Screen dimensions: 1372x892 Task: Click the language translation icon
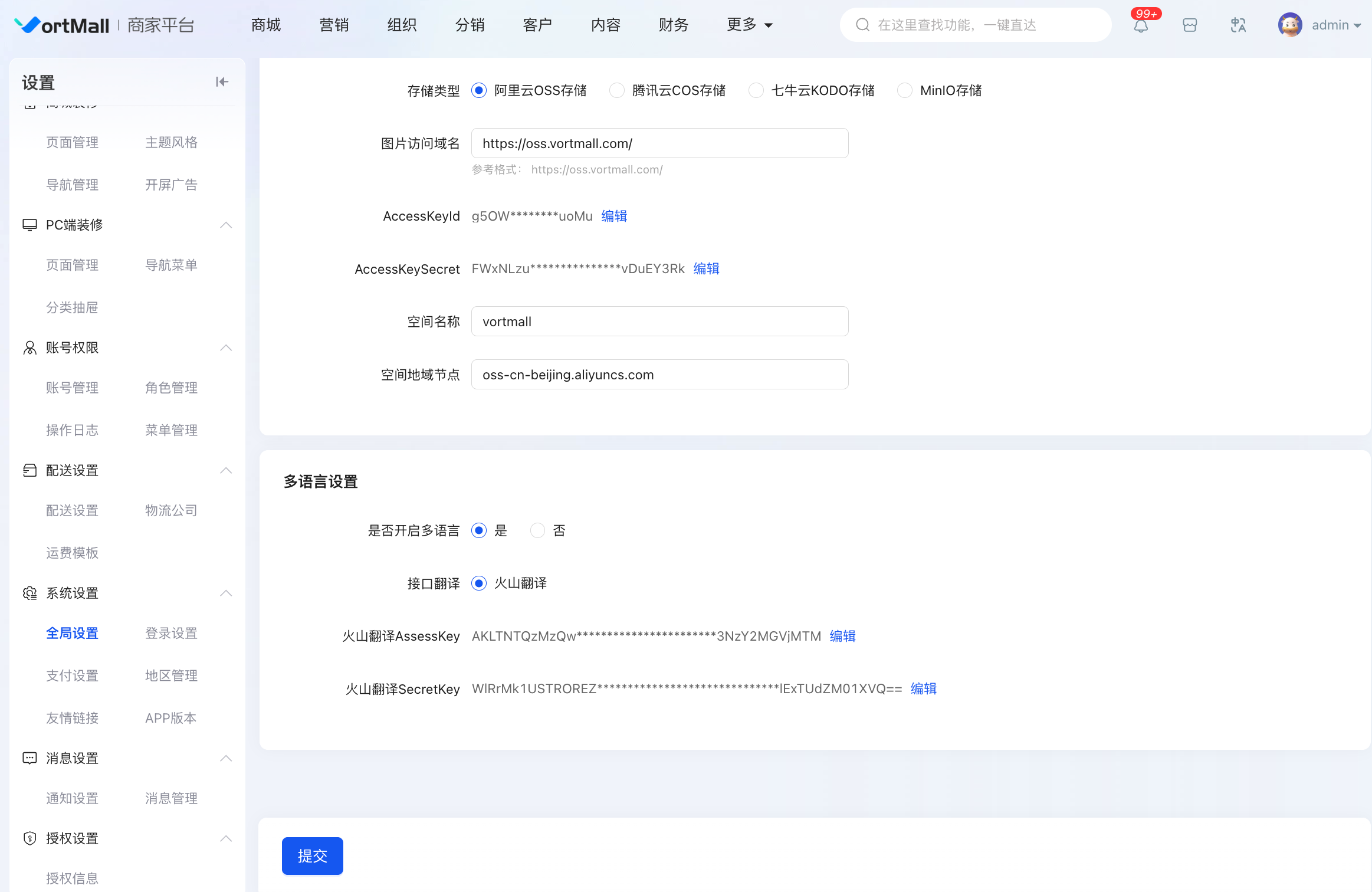point(1238,25)
